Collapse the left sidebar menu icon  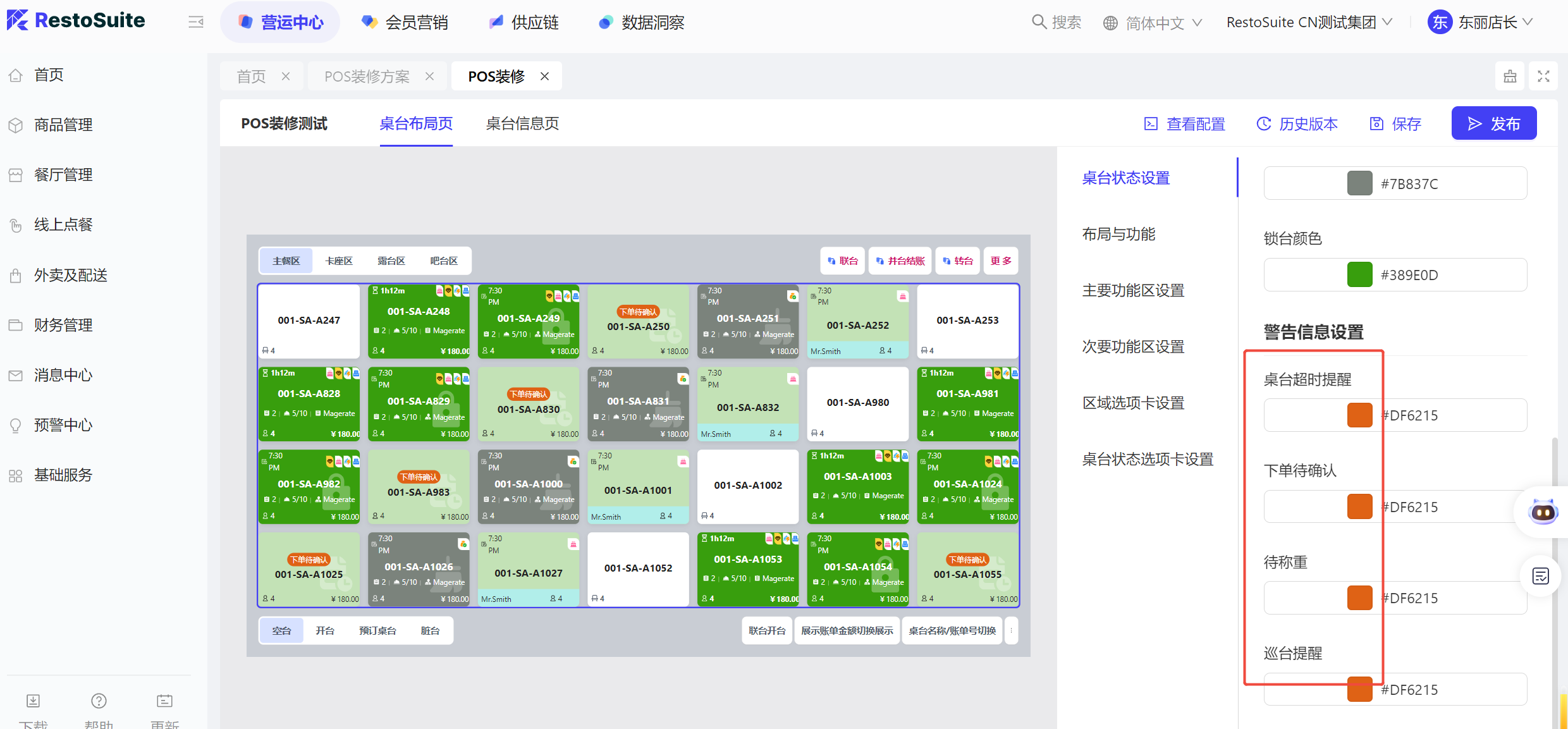pyautogui.click(x=196, y=23)
